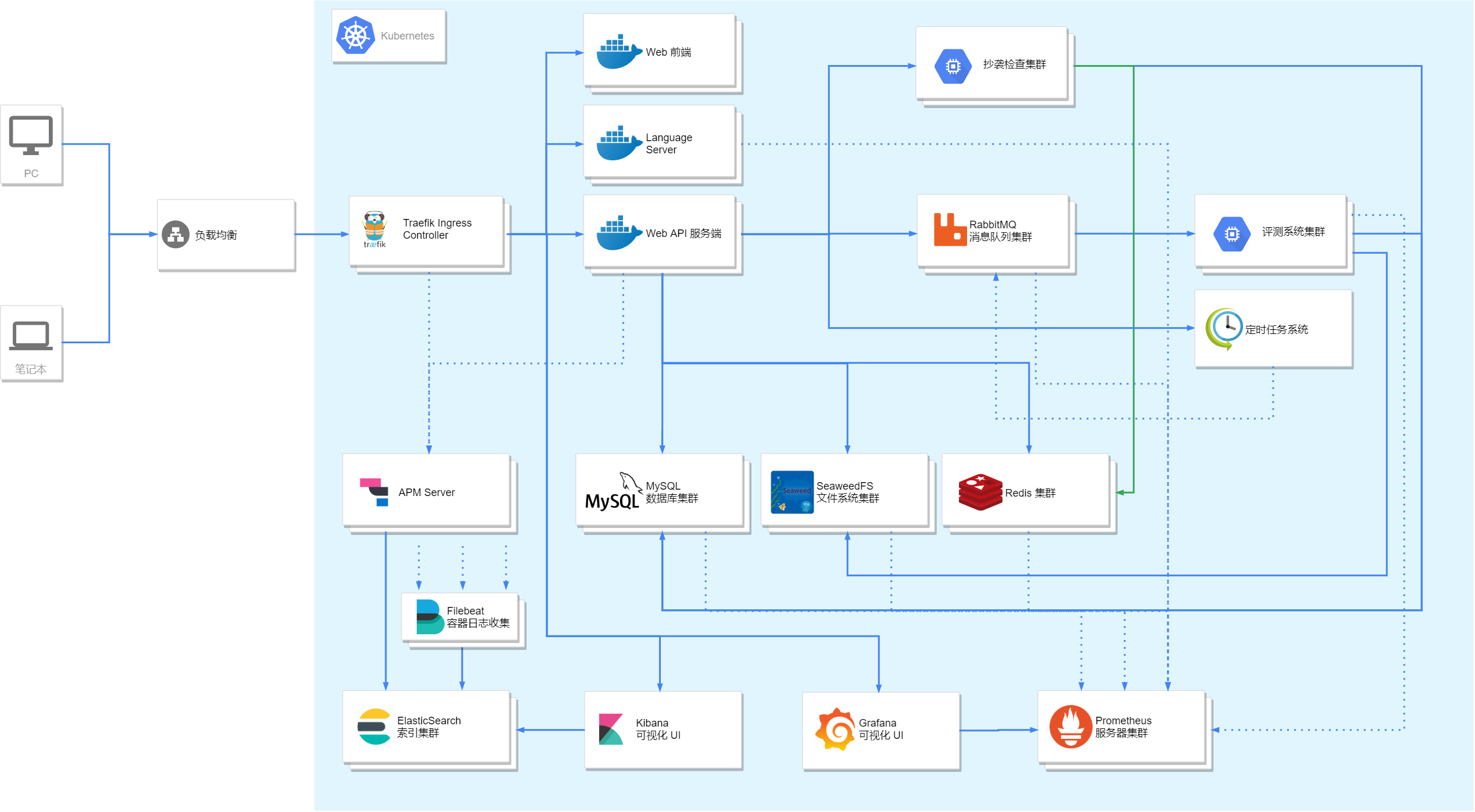Screen dimensions: 1475x812
Task: Click the Filebeat logo icon
Action: (x=431, y=617)
